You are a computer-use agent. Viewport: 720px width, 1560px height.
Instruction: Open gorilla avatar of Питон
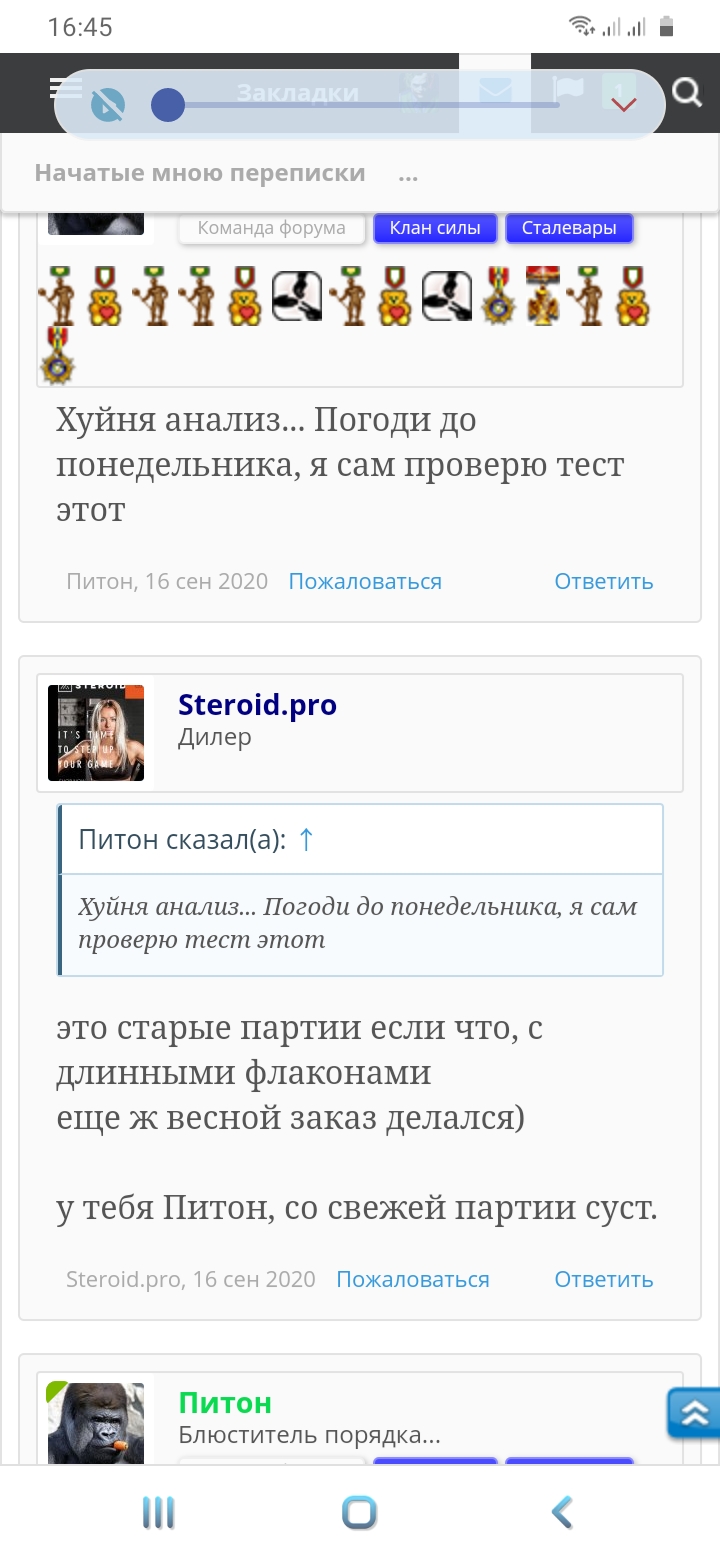96,1422
